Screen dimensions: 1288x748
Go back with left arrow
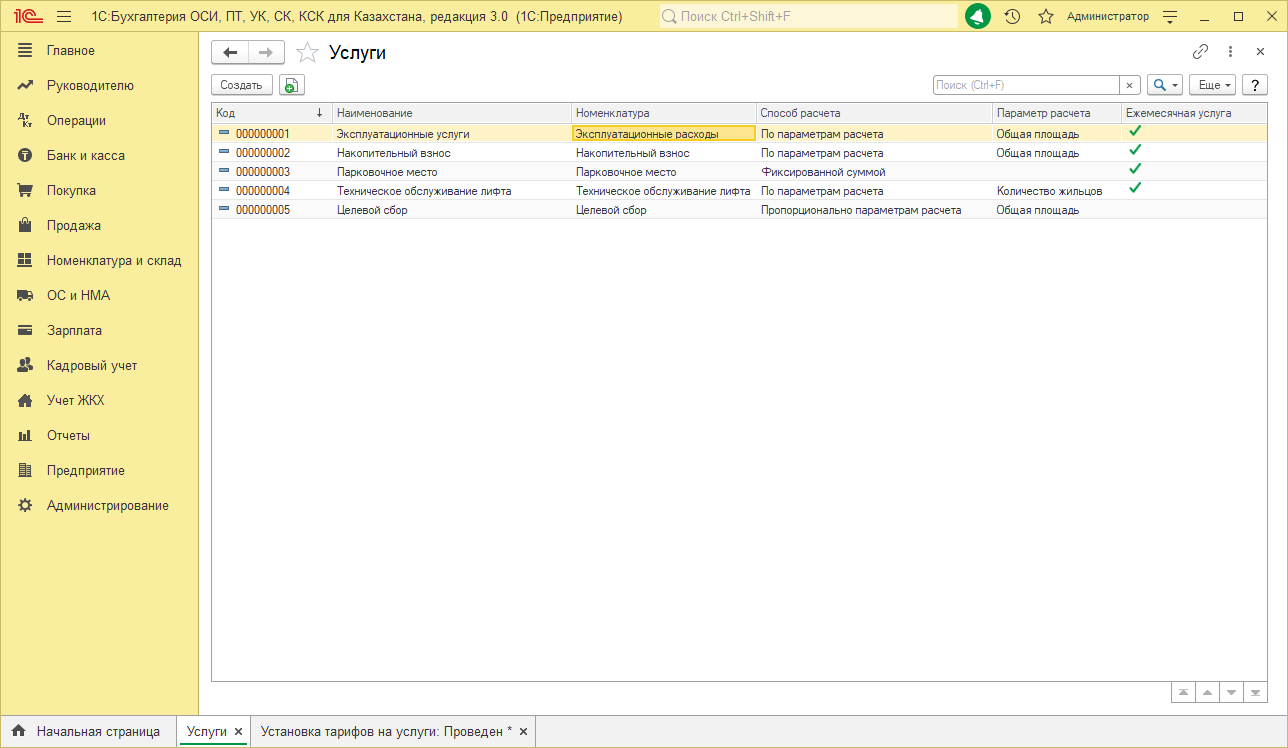(230, 53)
